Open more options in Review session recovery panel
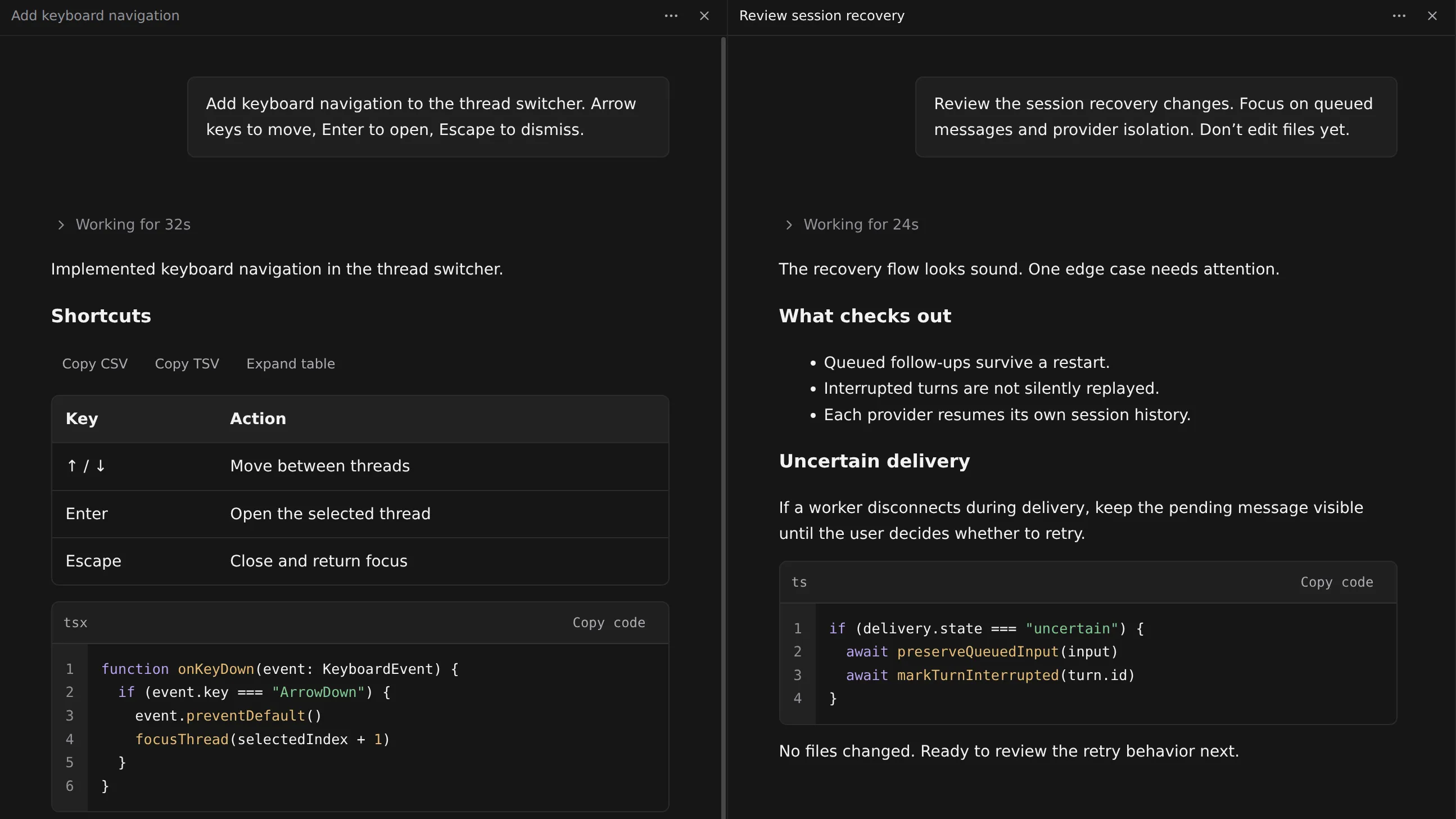 coord(1399,16)
